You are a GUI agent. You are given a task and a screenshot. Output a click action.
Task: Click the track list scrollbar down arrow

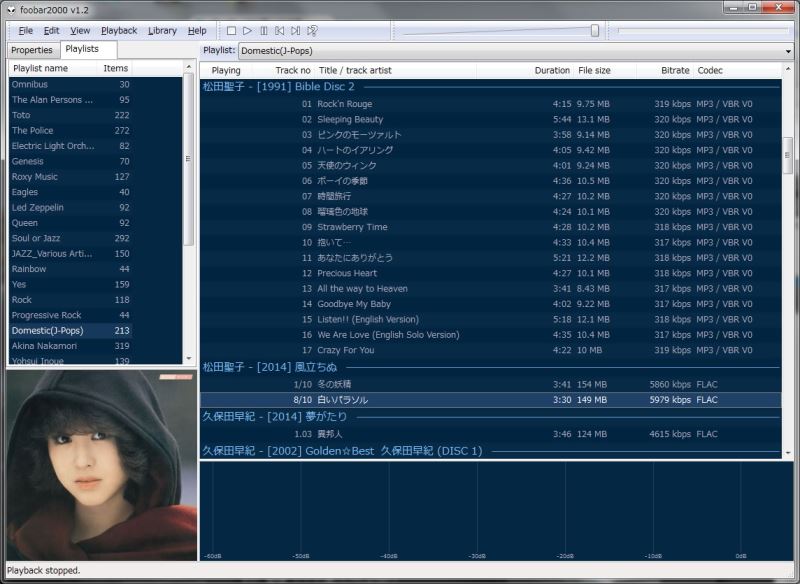788,453
